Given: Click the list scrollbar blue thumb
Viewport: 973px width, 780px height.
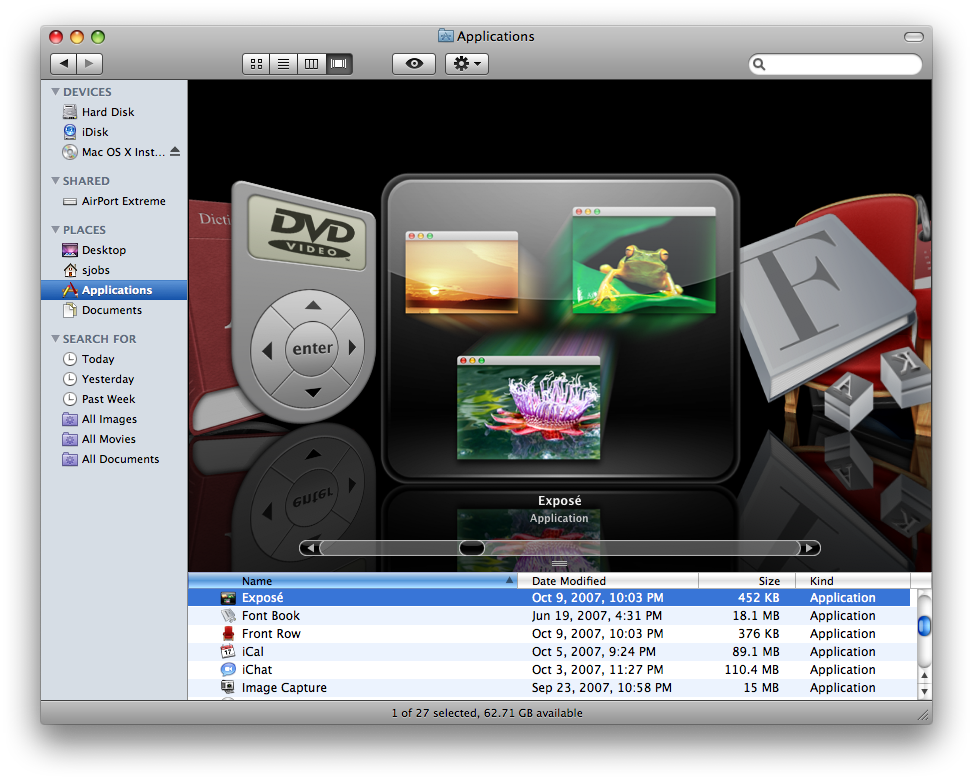Looking at the screenshot, I should (x=924, y=625).
